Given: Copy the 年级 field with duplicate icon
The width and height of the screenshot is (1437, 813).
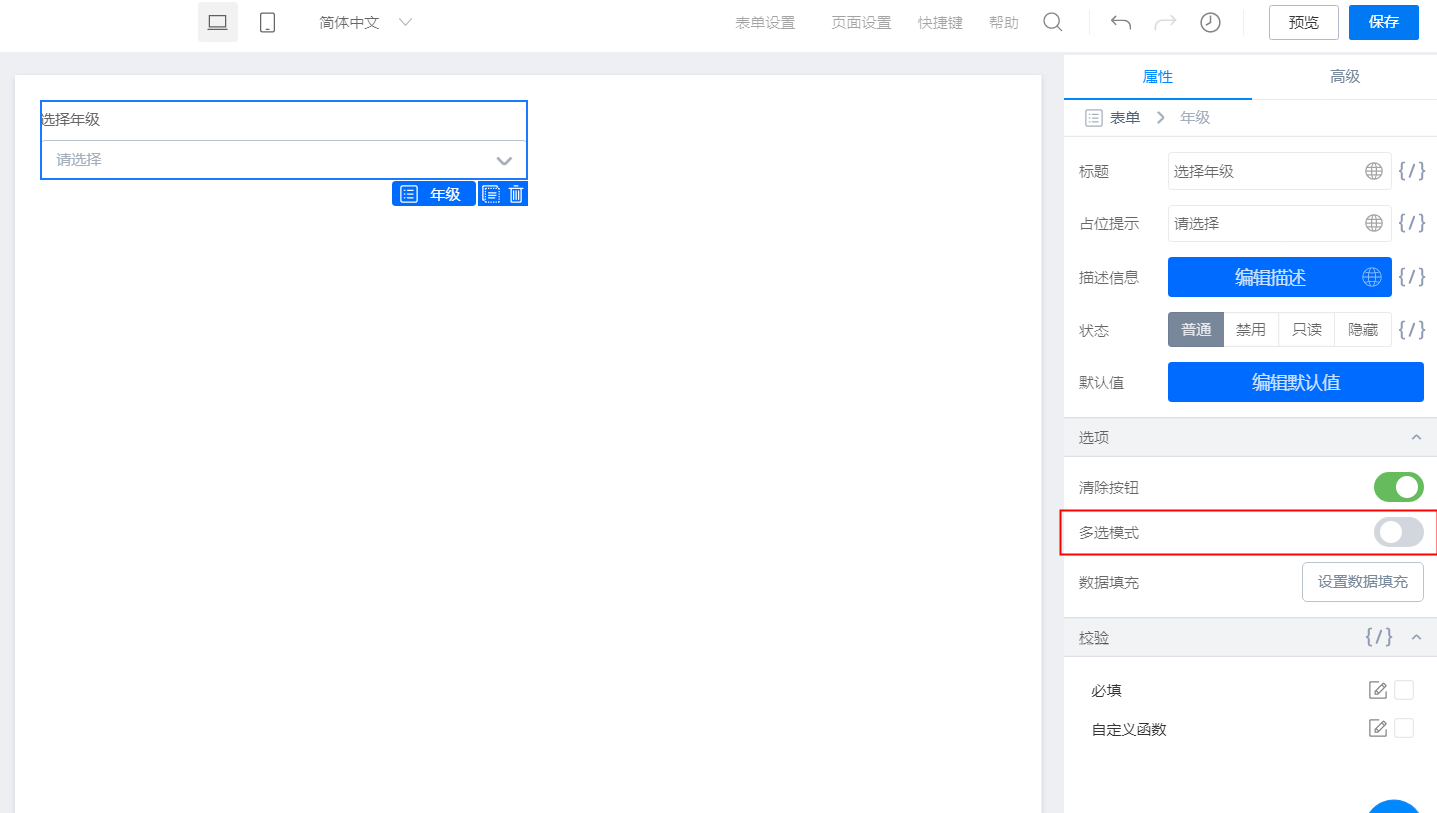Looking at the screenshot, I should [491, 194].
